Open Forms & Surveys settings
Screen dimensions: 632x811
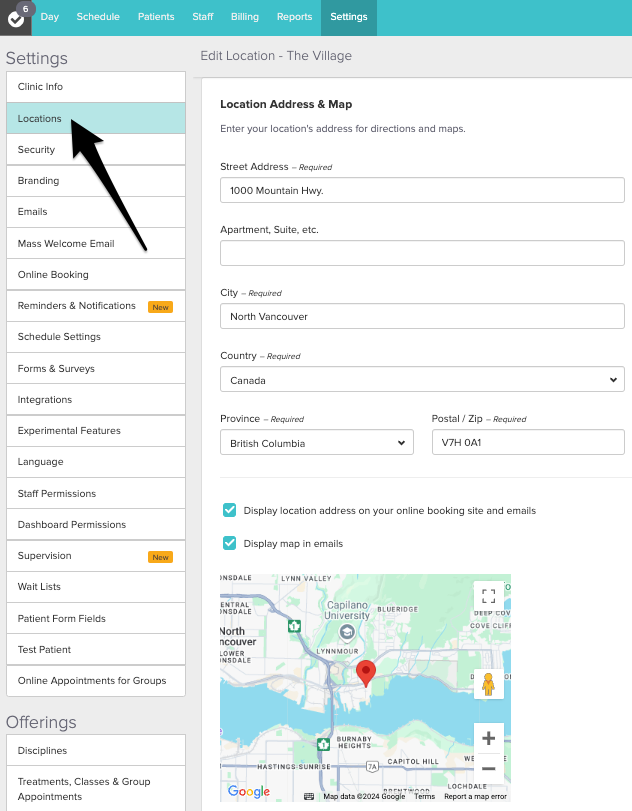tap(96, 369)
